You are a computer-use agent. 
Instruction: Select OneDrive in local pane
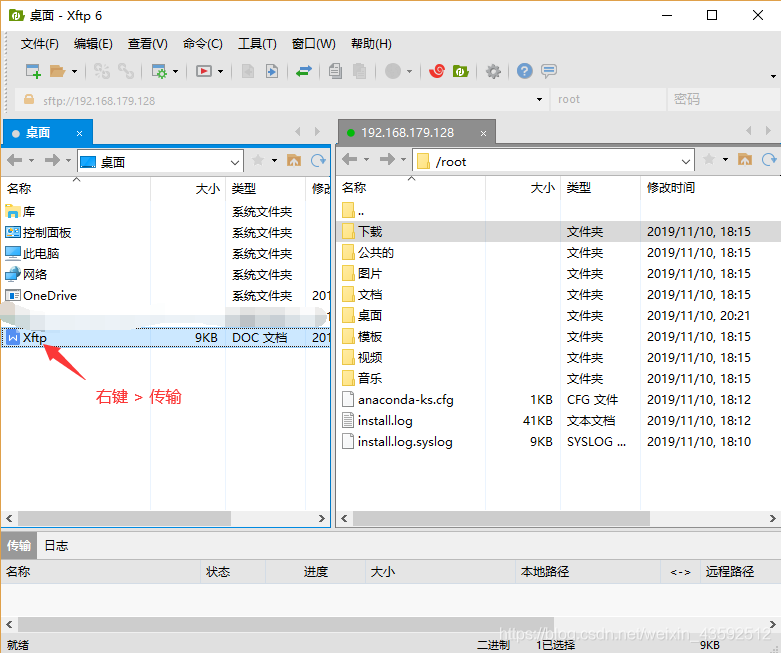(165, 296)
